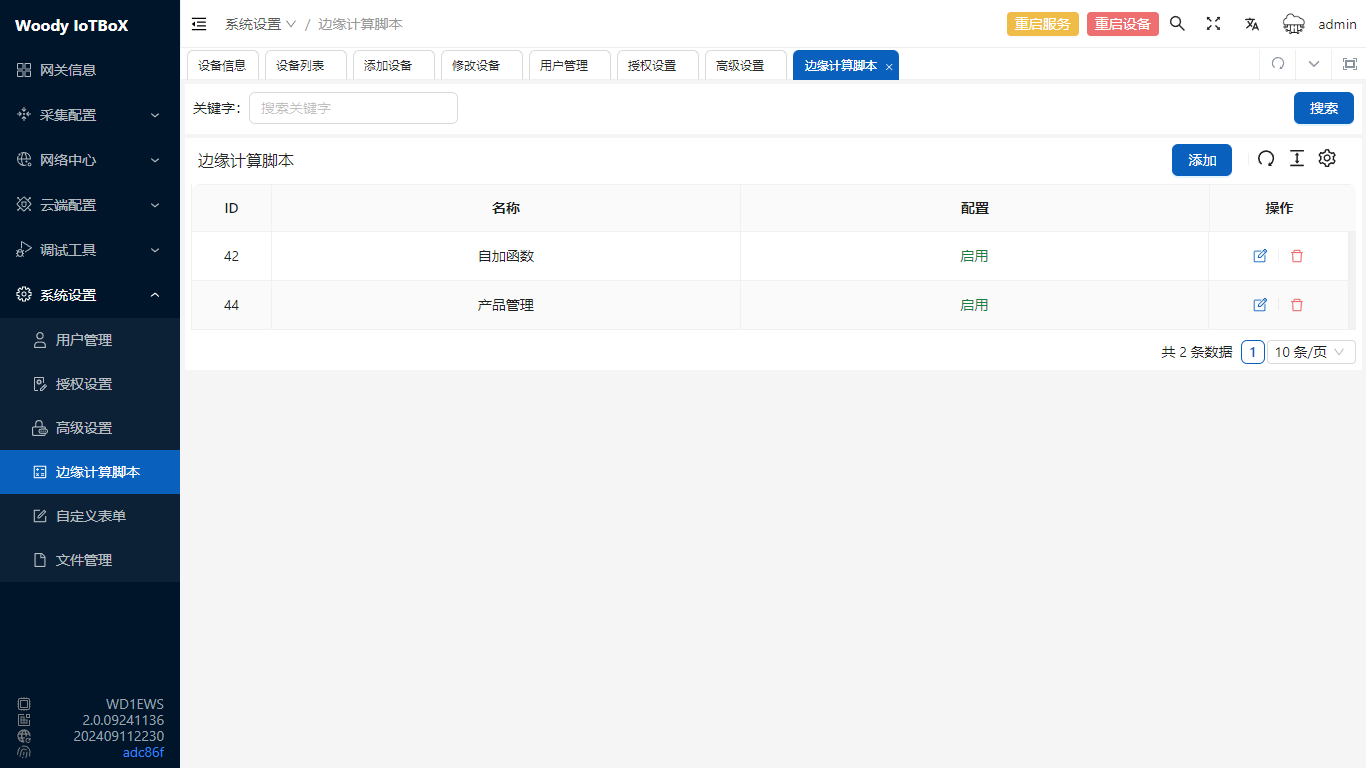Click the delete icon for 产品管理 row
This screenshot has width=1366, height=768.
(1297, 305)
